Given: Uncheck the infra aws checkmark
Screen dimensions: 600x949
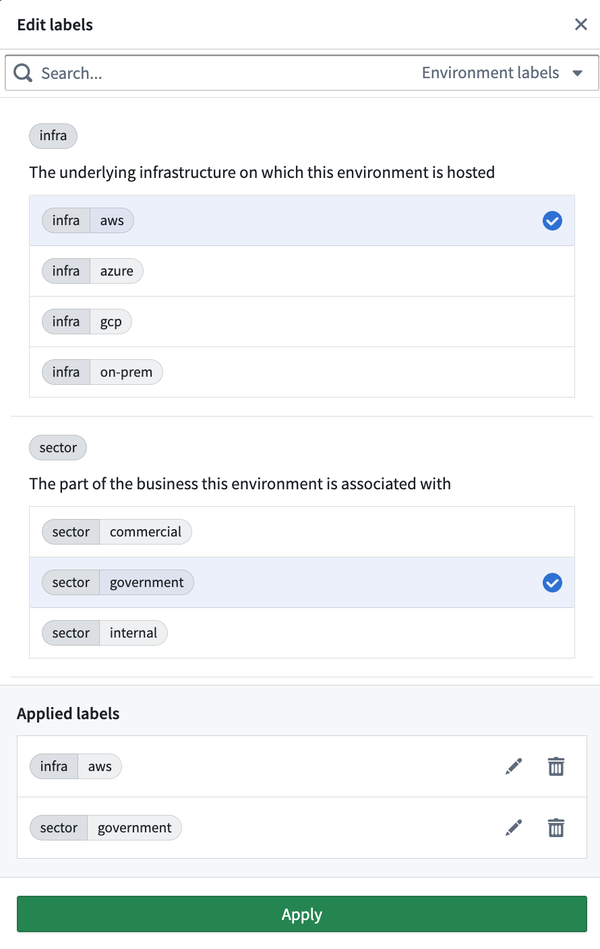Looking at the screenshot, I should 552,221.
